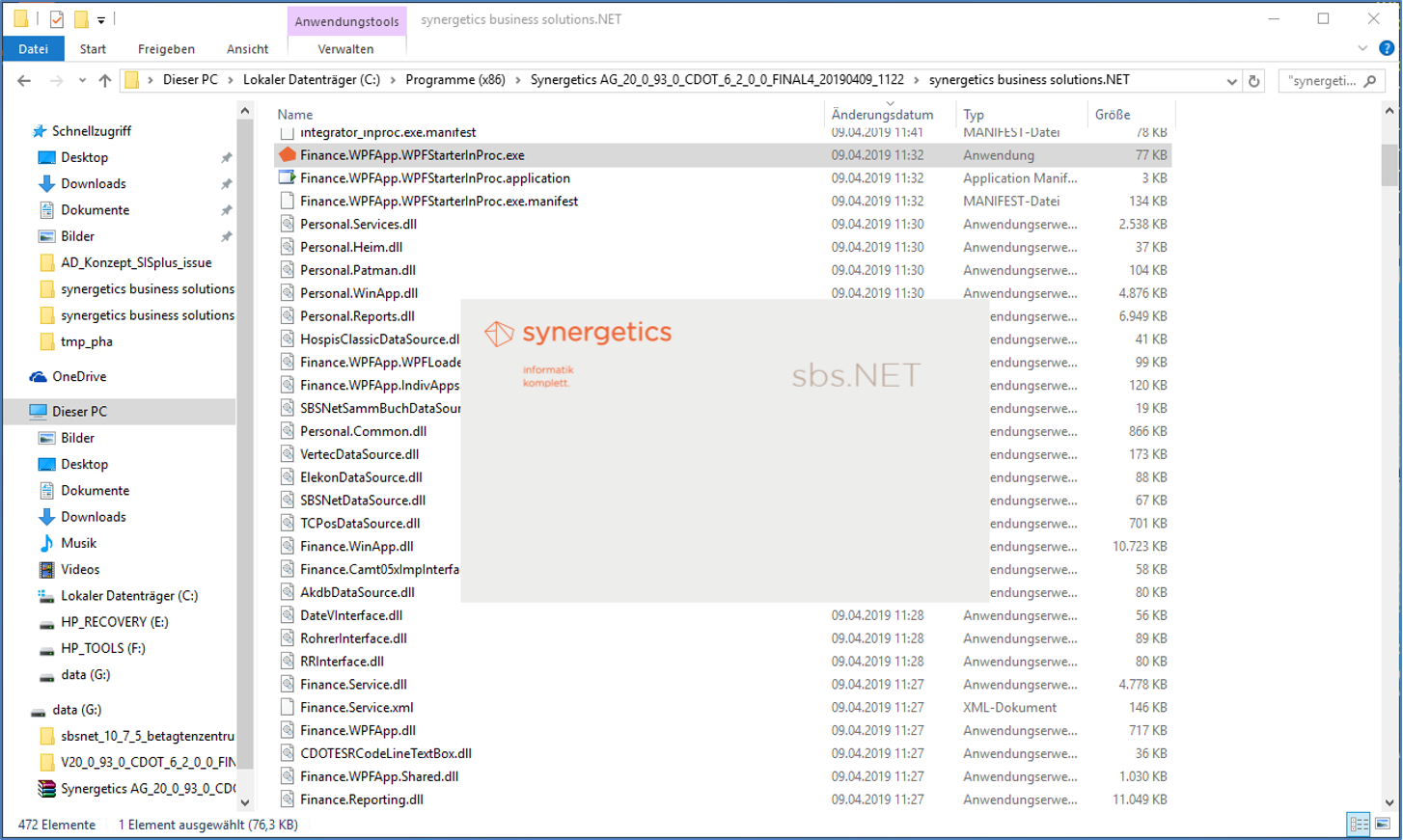The image size is (1403, 840).
Task: Select the file Finance.WPFApp.Shared.dll
Action: pos(379,776)
